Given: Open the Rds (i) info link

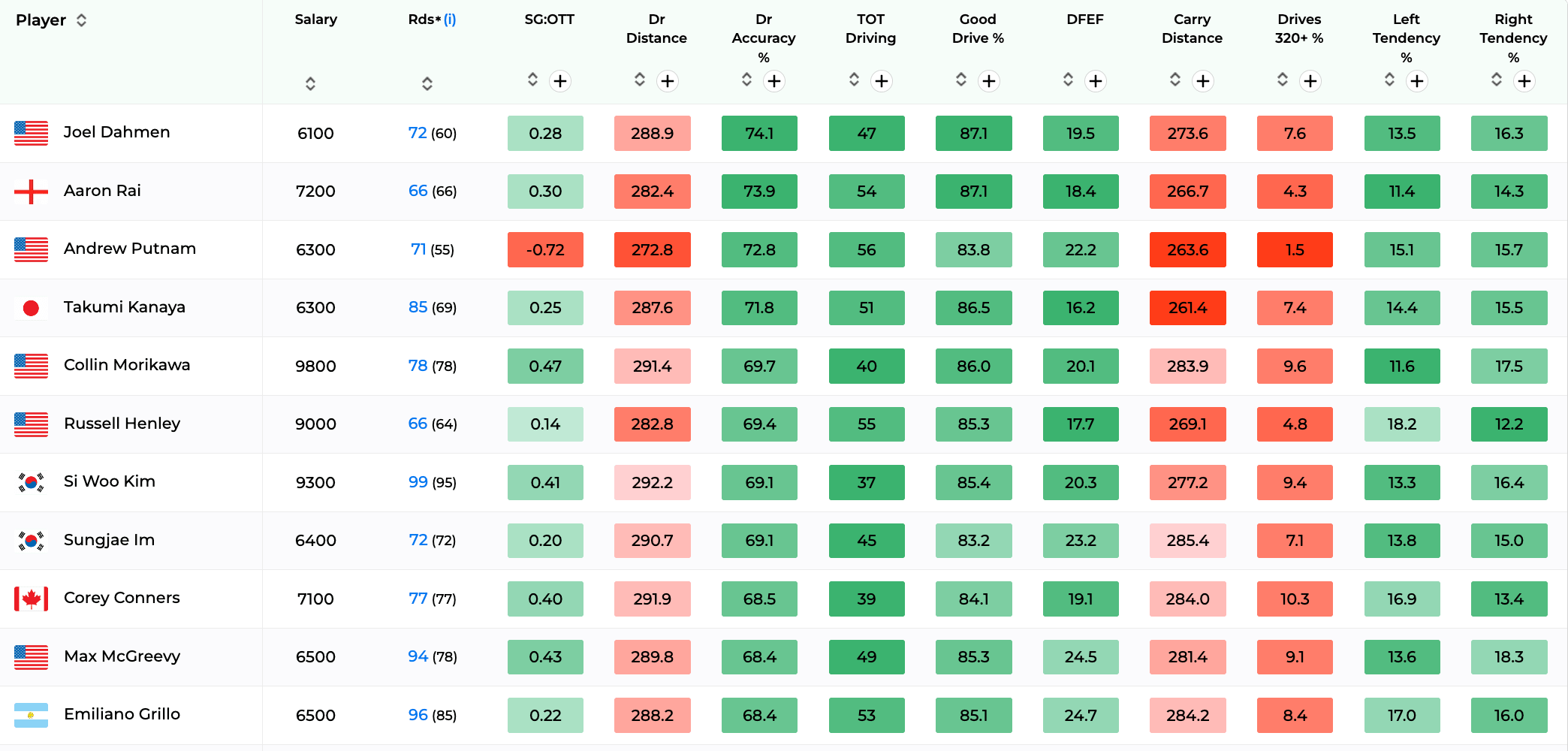Looking at the screenshot, I should point(450,20).
